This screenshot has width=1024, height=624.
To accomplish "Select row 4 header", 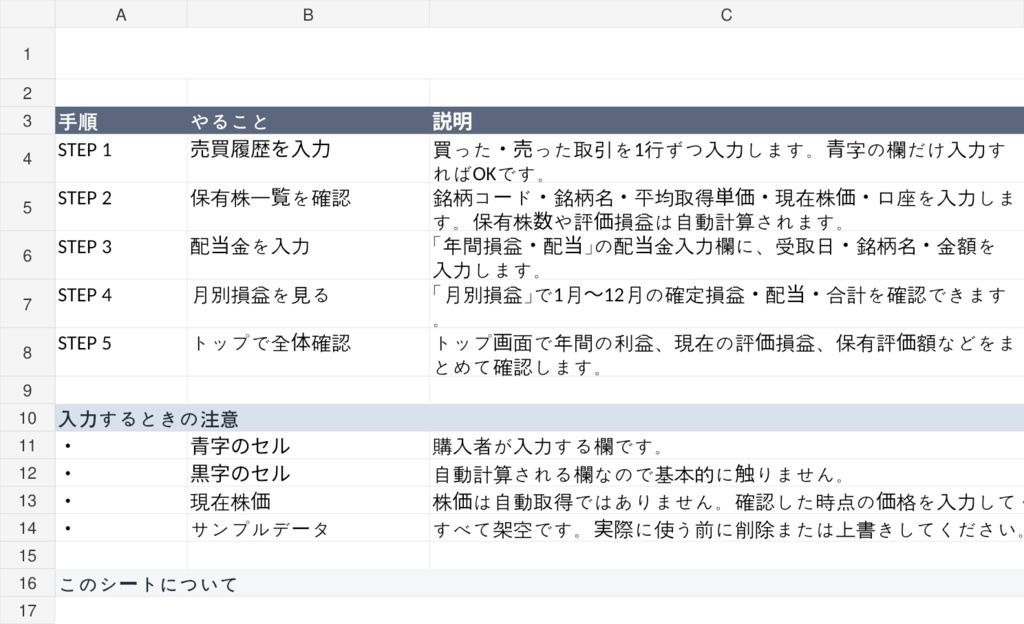I will (x=27, y=159).
